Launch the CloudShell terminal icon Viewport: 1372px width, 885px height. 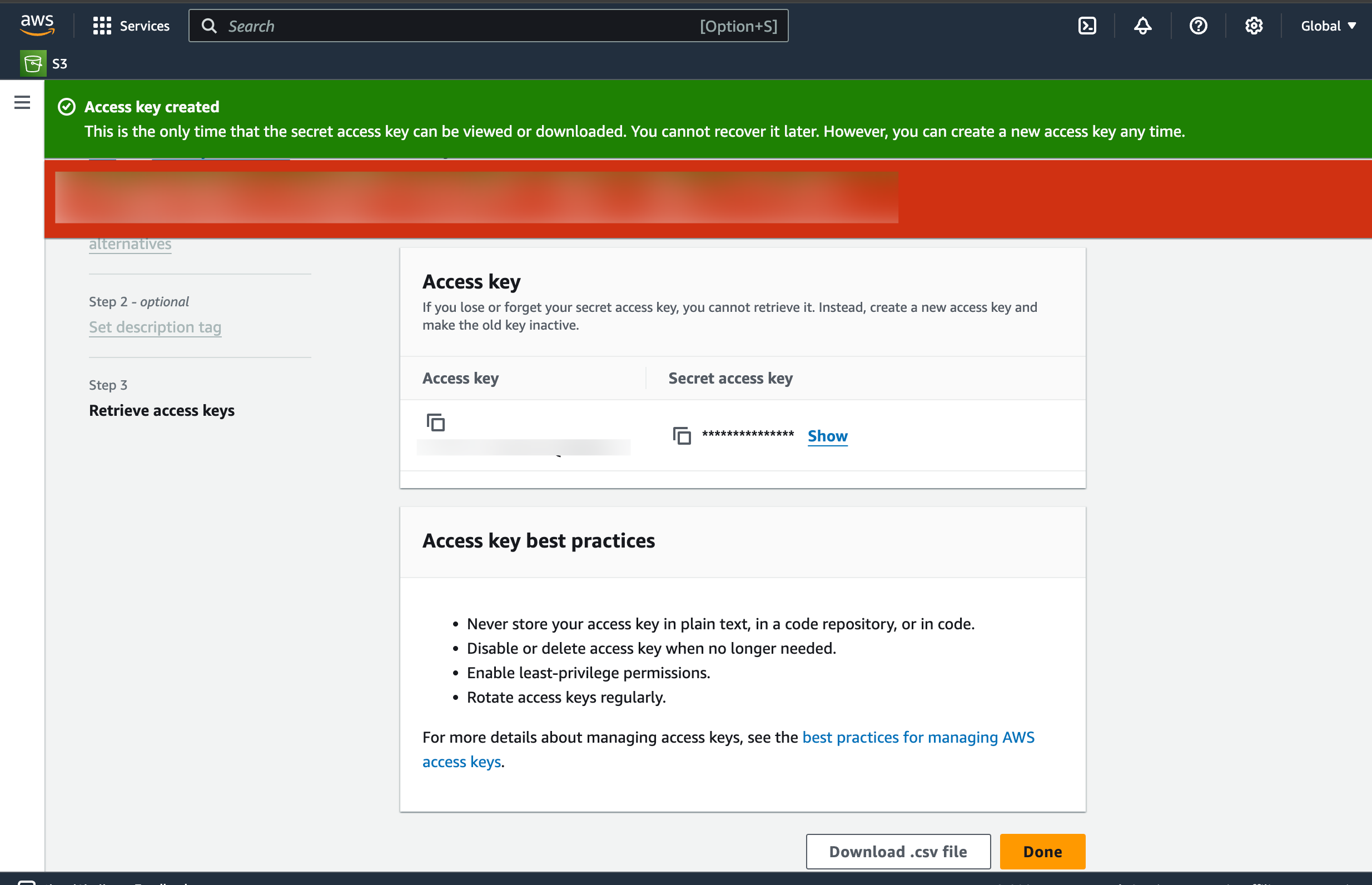(x=1086, y=26)
